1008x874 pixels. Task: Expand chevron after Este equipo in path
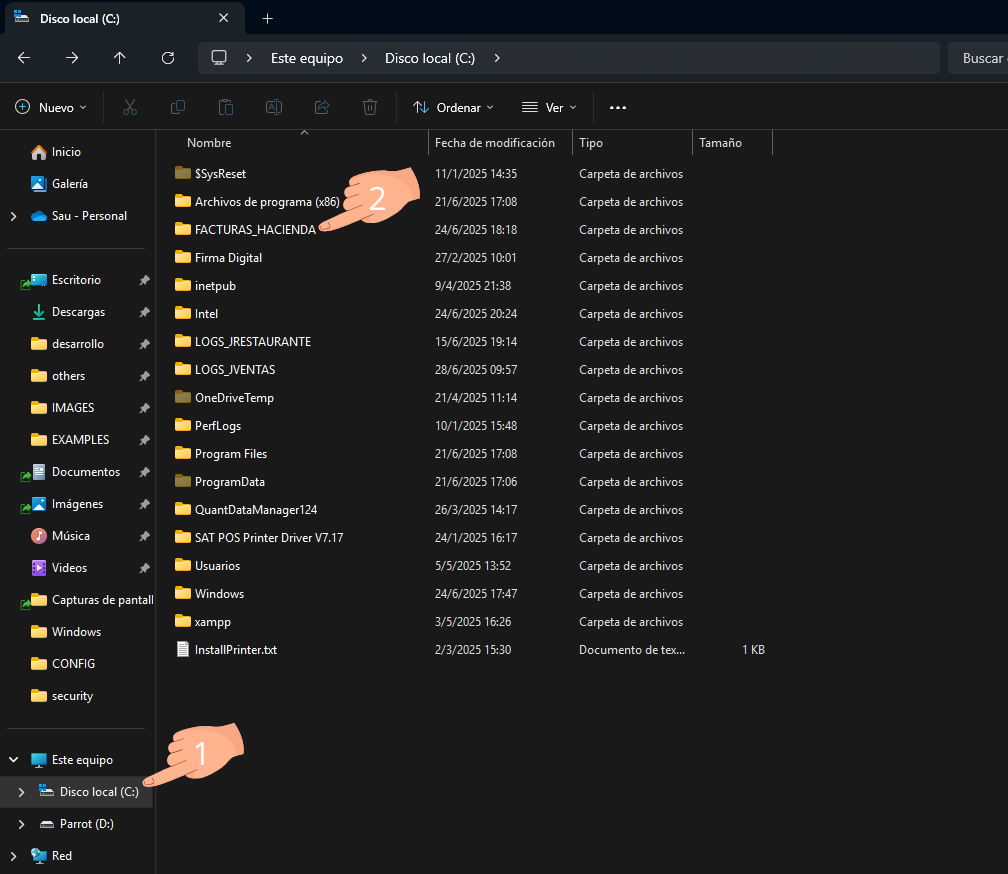pos(364,58)
